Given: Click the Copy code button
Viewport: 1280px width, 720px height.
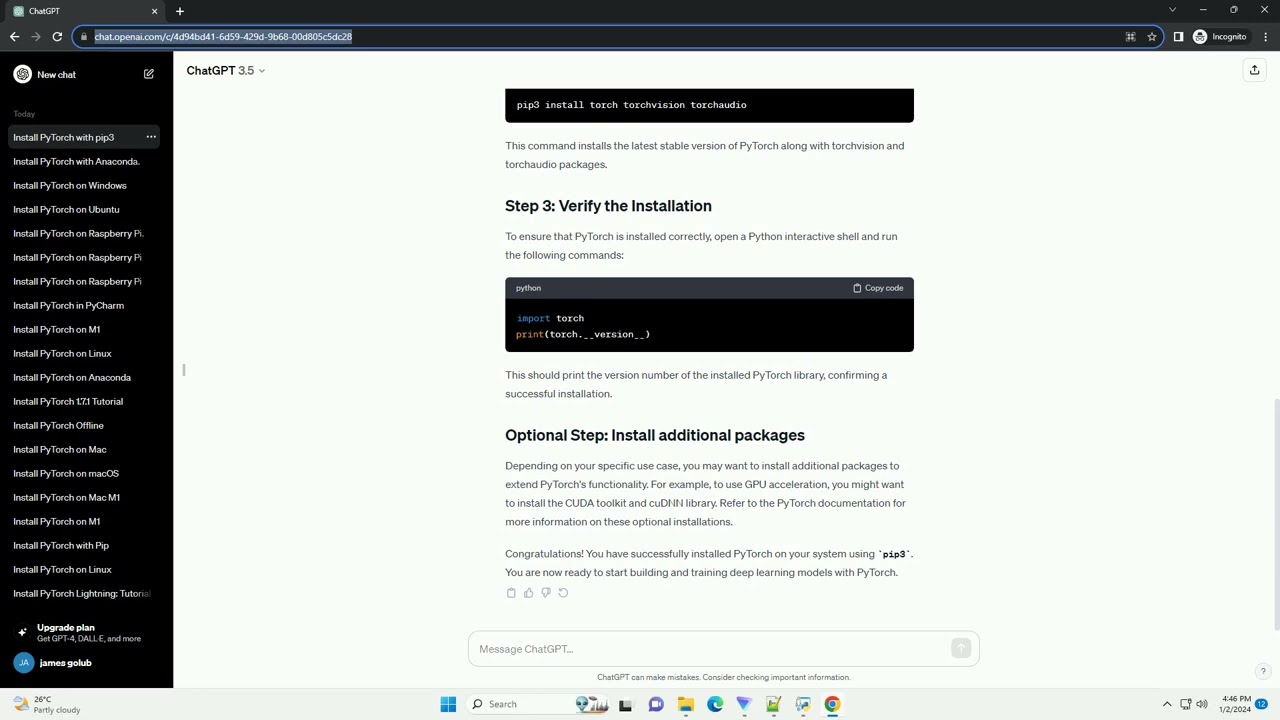Looking at the screenshot, I should [878, 288].
